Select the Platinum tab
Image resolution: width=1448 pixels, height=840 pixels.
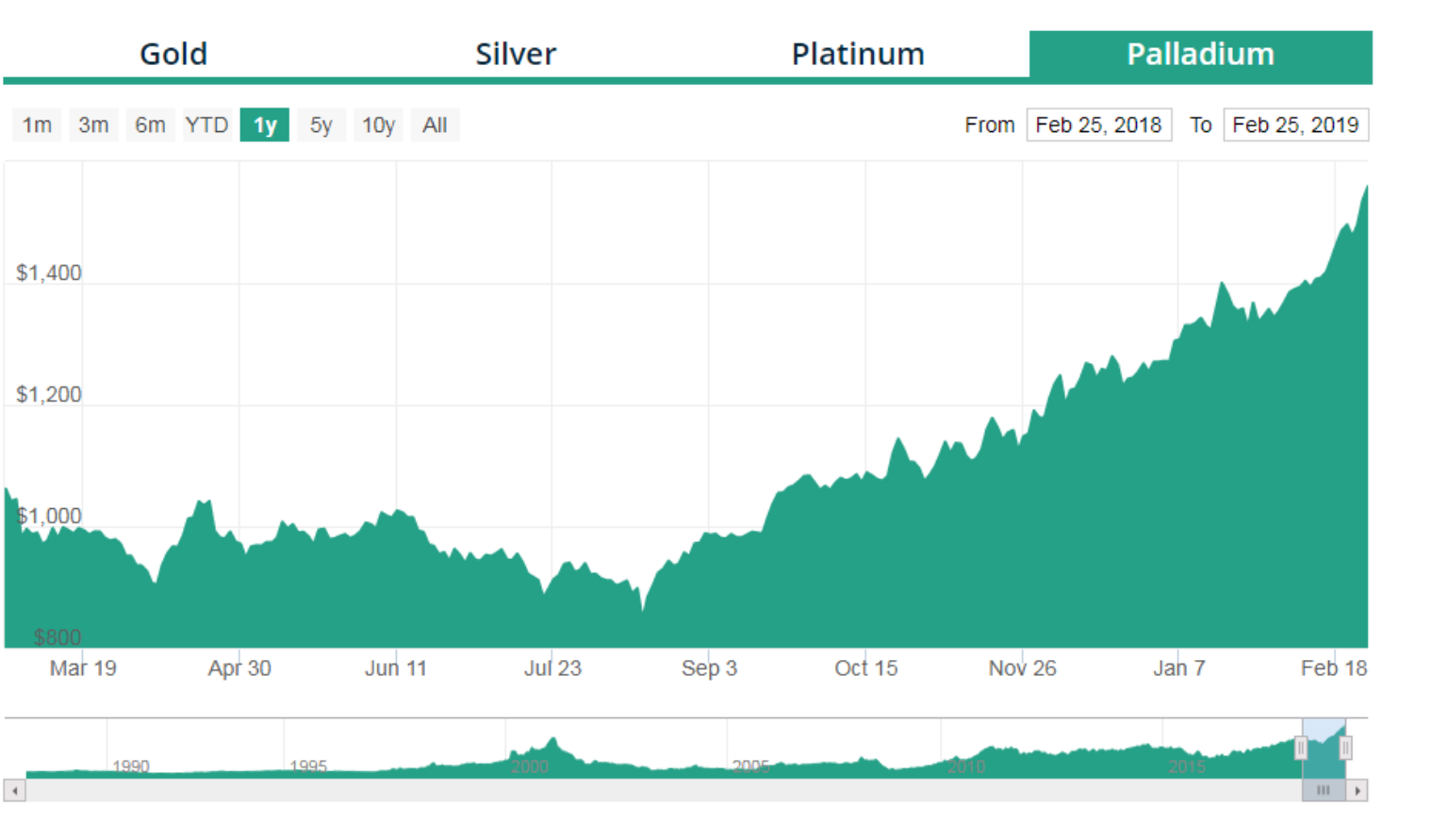pos(858,54)
